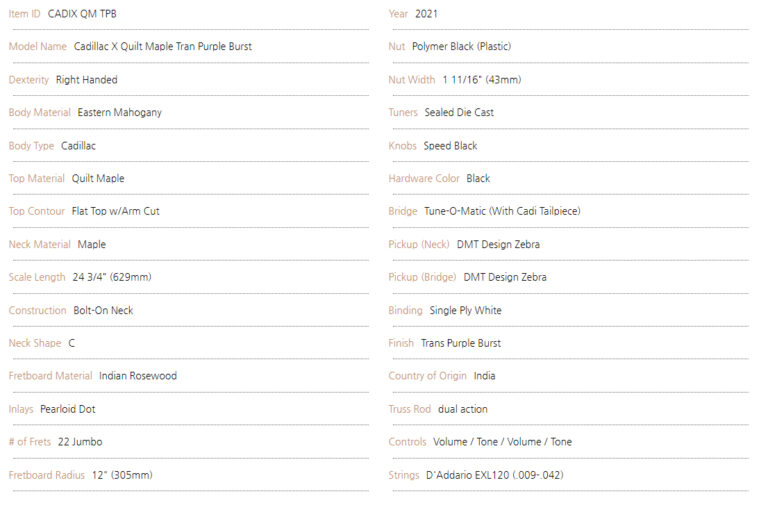The image size is (768, 510).
Task: Click the Pickup (Neck) label
Action: tap(419, 244)
